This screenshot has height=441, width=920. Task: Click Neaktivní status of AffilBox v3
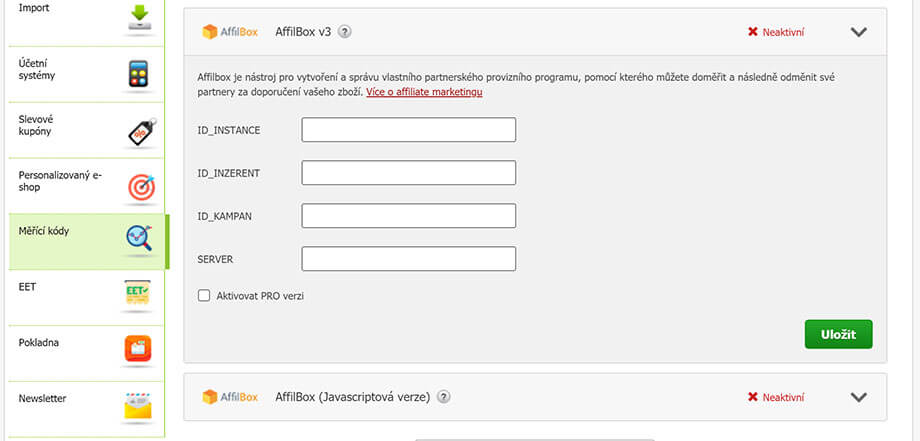(783, 32)
